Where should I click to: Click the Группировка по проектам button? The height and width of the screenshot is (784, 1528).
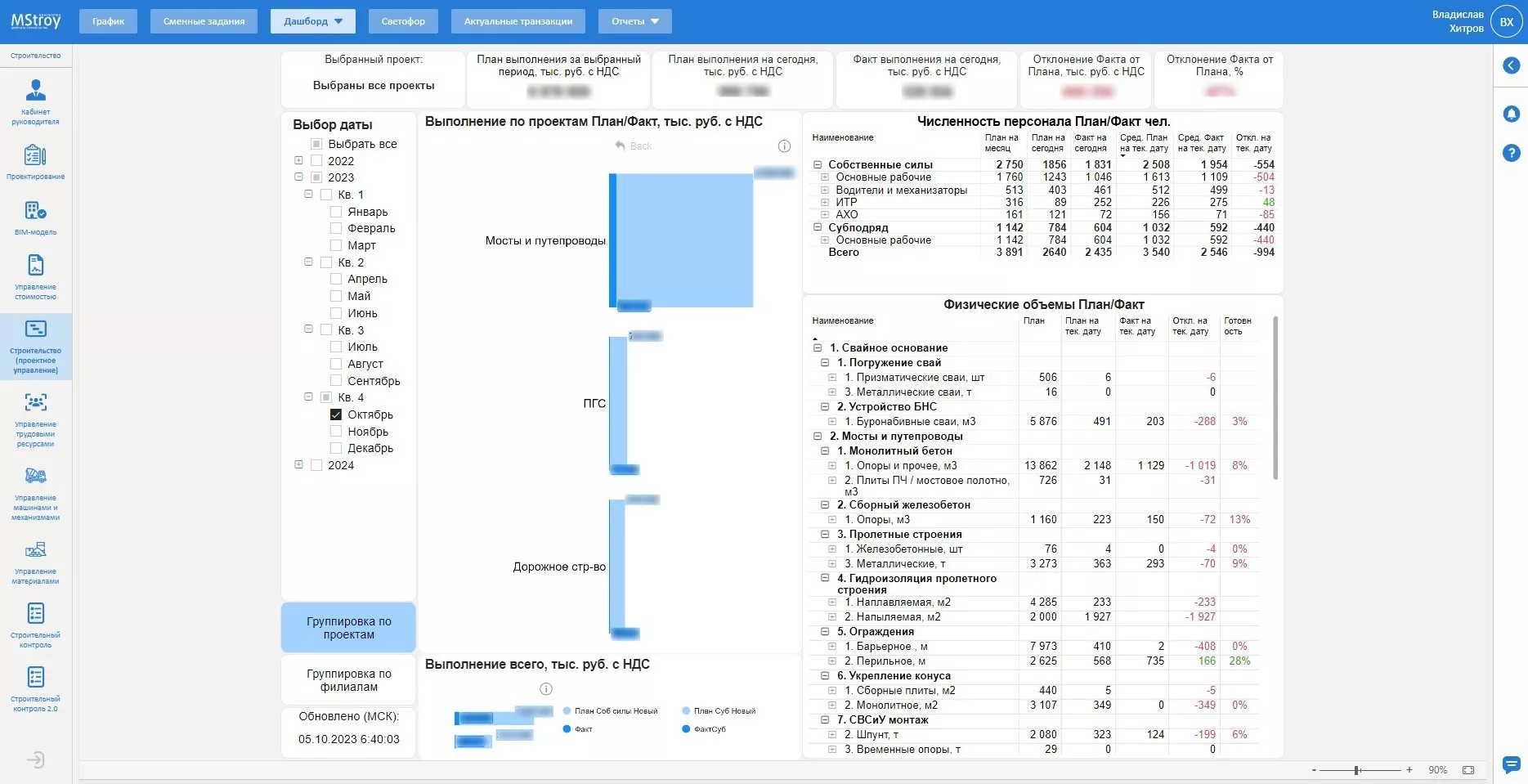click(x=349, y=628)
